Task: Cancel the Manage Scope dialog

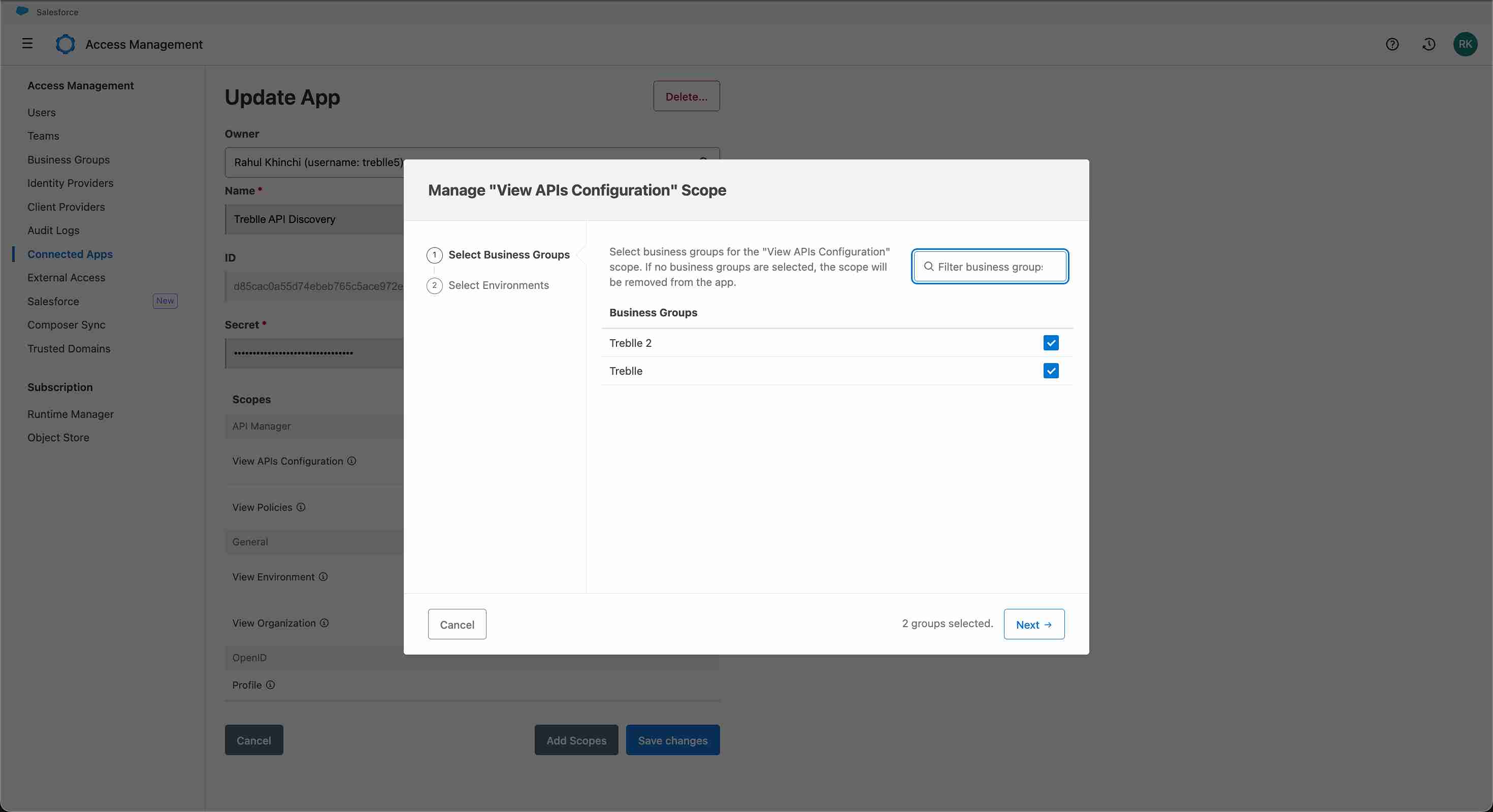Action: (x=457, y=624)
